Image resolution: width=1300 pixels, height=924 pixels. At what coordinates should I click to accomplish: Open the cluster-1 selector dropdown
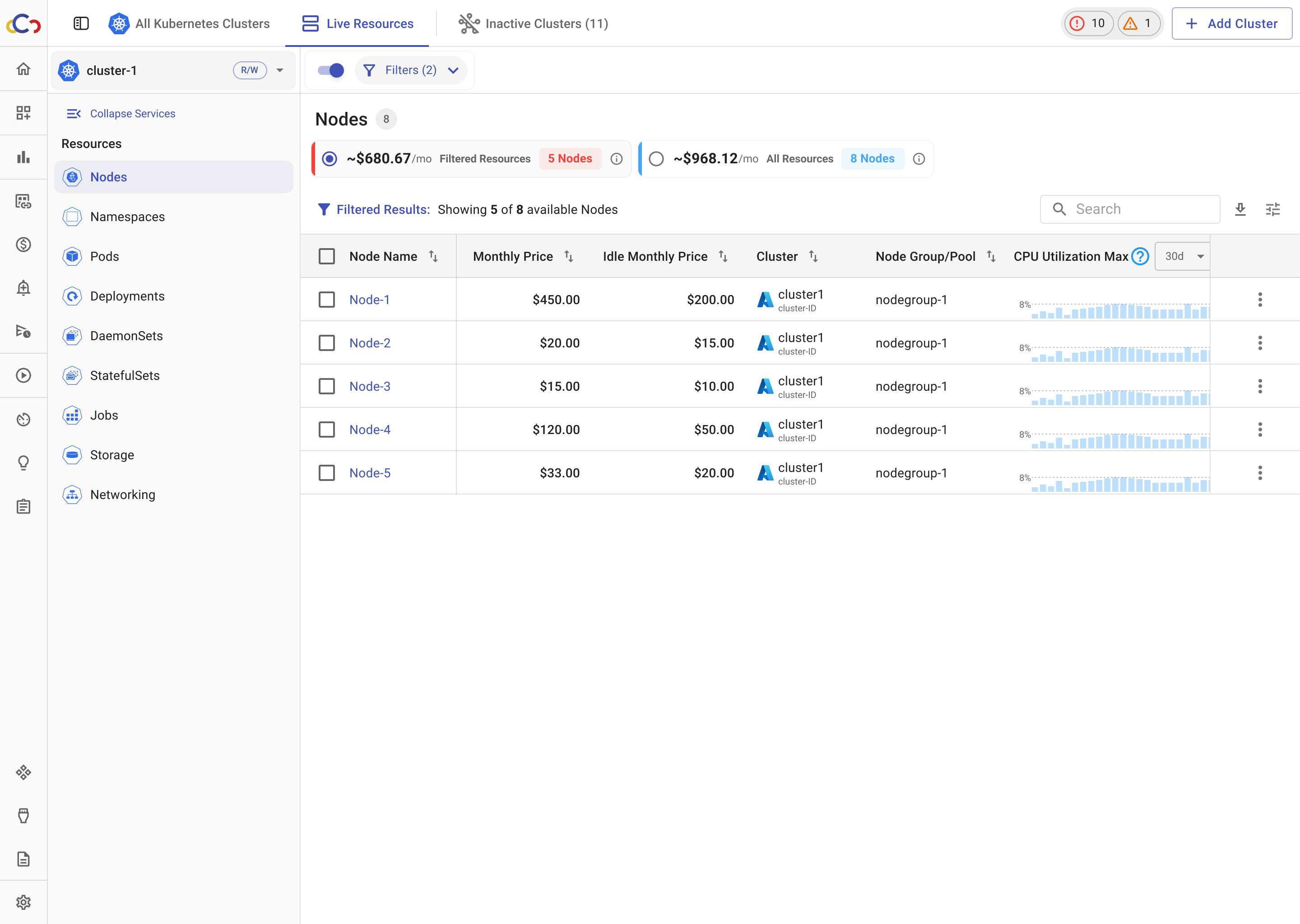click(279, 70)
